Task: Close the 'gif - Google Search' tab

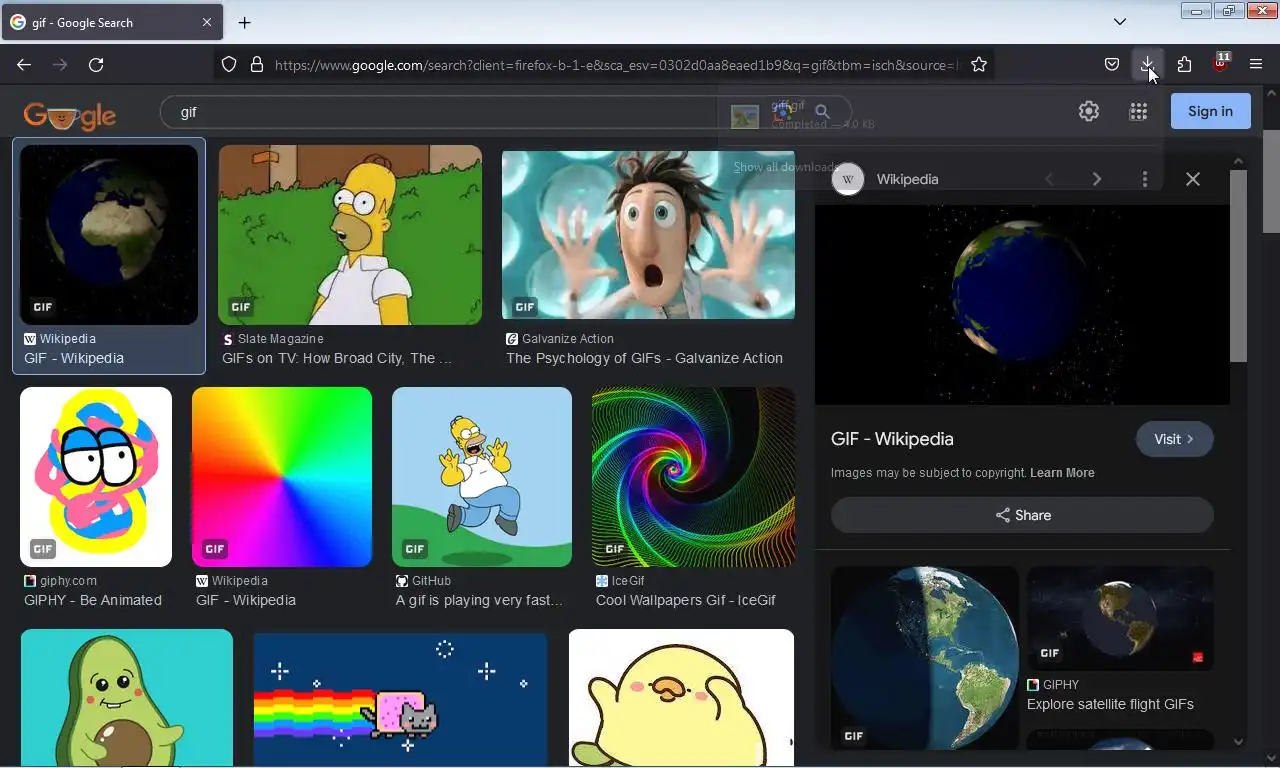Action: tap(207, 22)
